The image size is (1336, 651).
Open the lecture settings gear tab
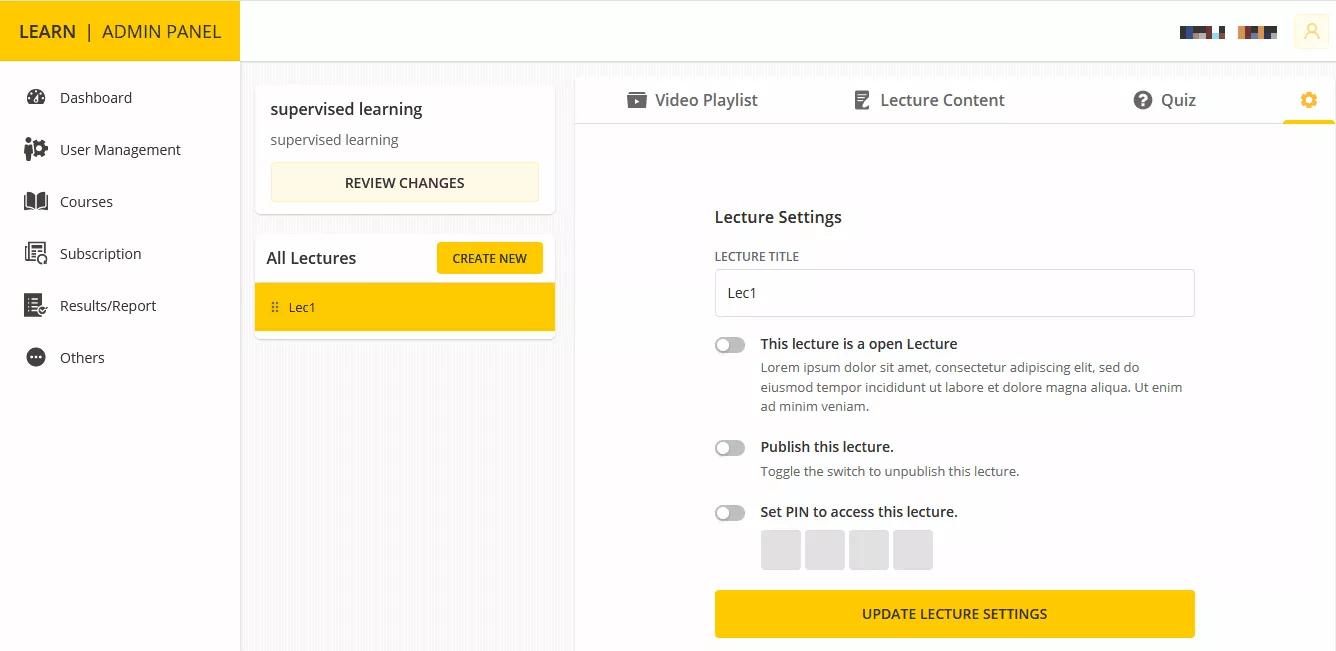click(x=1308, y=100)
